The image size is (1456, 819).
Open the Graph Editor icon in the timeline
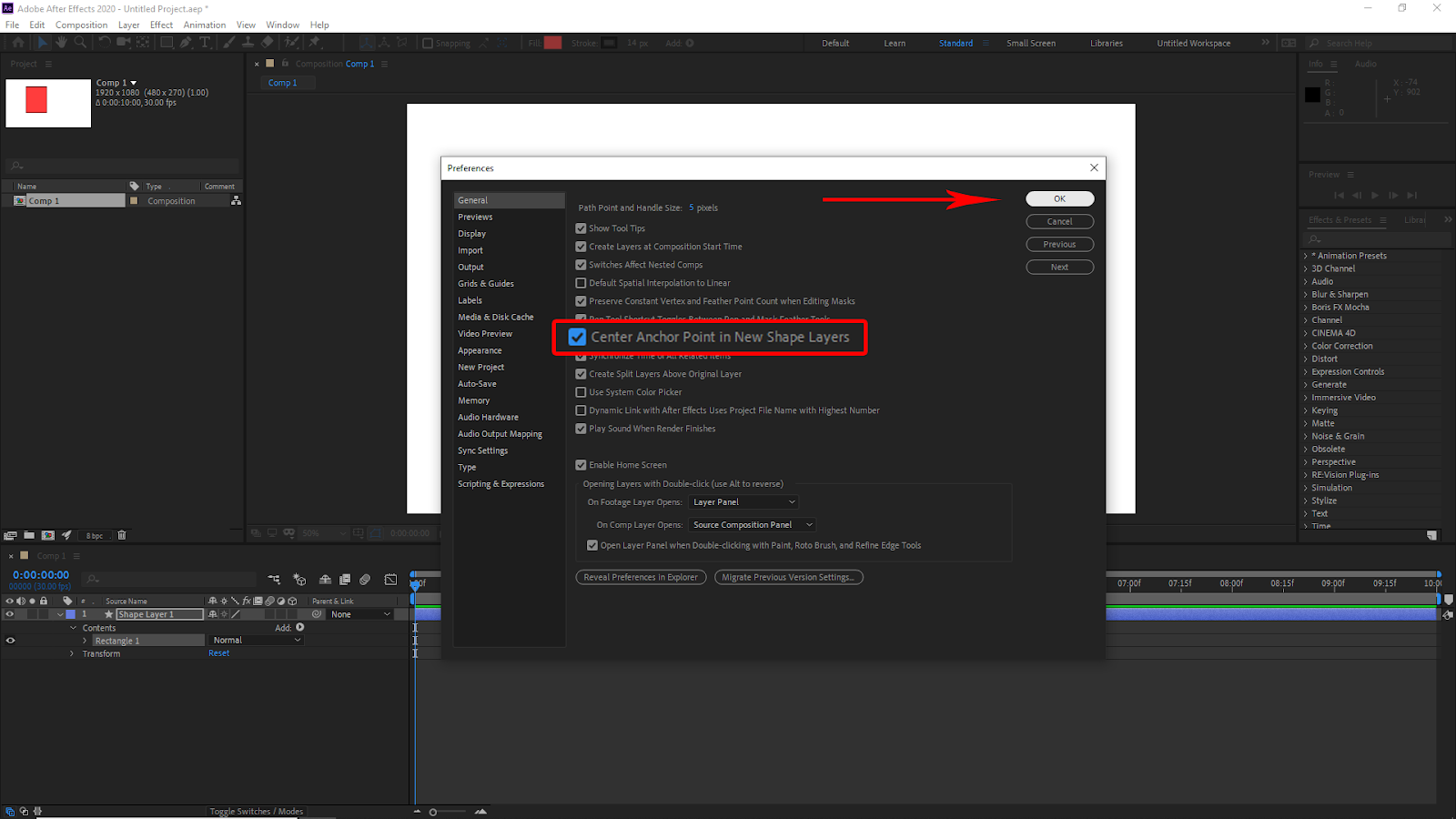point(390,579)
